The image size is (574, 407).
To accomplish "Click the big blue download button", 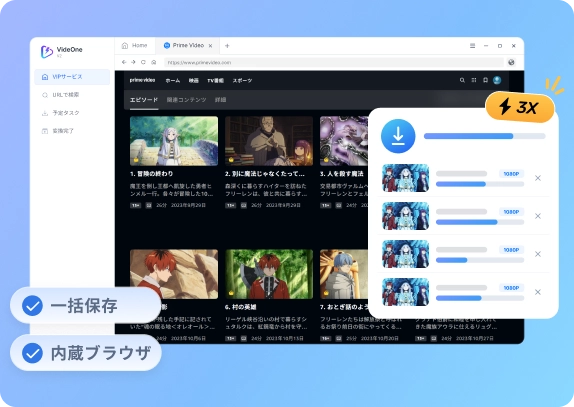I will [x=398, y=136].
